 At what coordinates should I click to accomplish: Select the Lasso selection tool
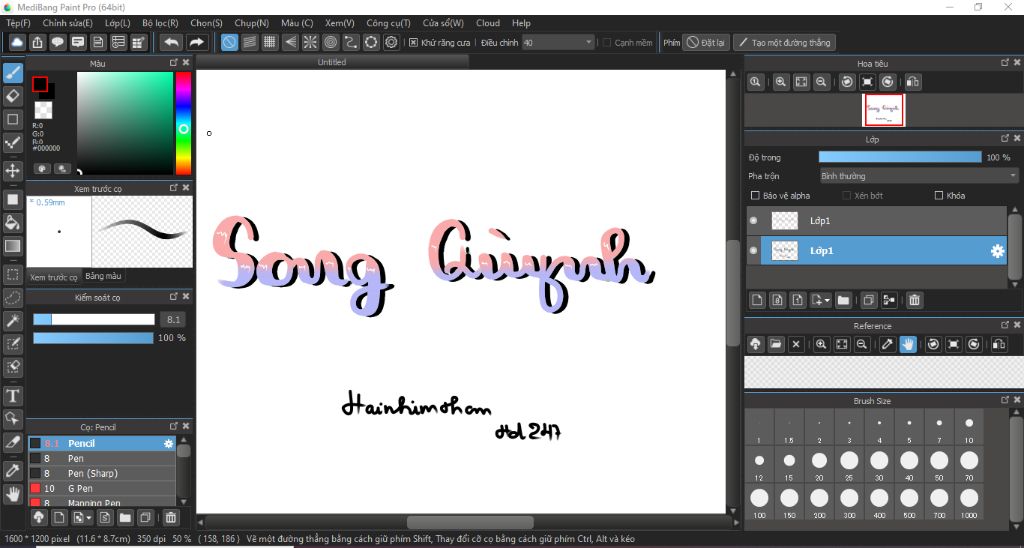[12, 298]
